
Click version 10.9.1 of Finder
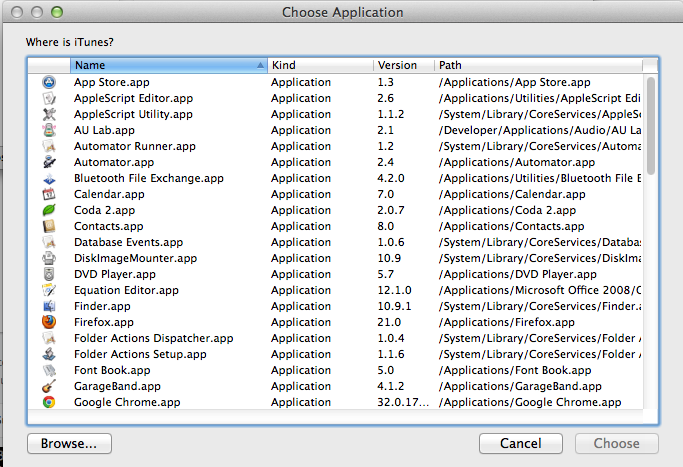pyautogui.click(x=394, y=306)
